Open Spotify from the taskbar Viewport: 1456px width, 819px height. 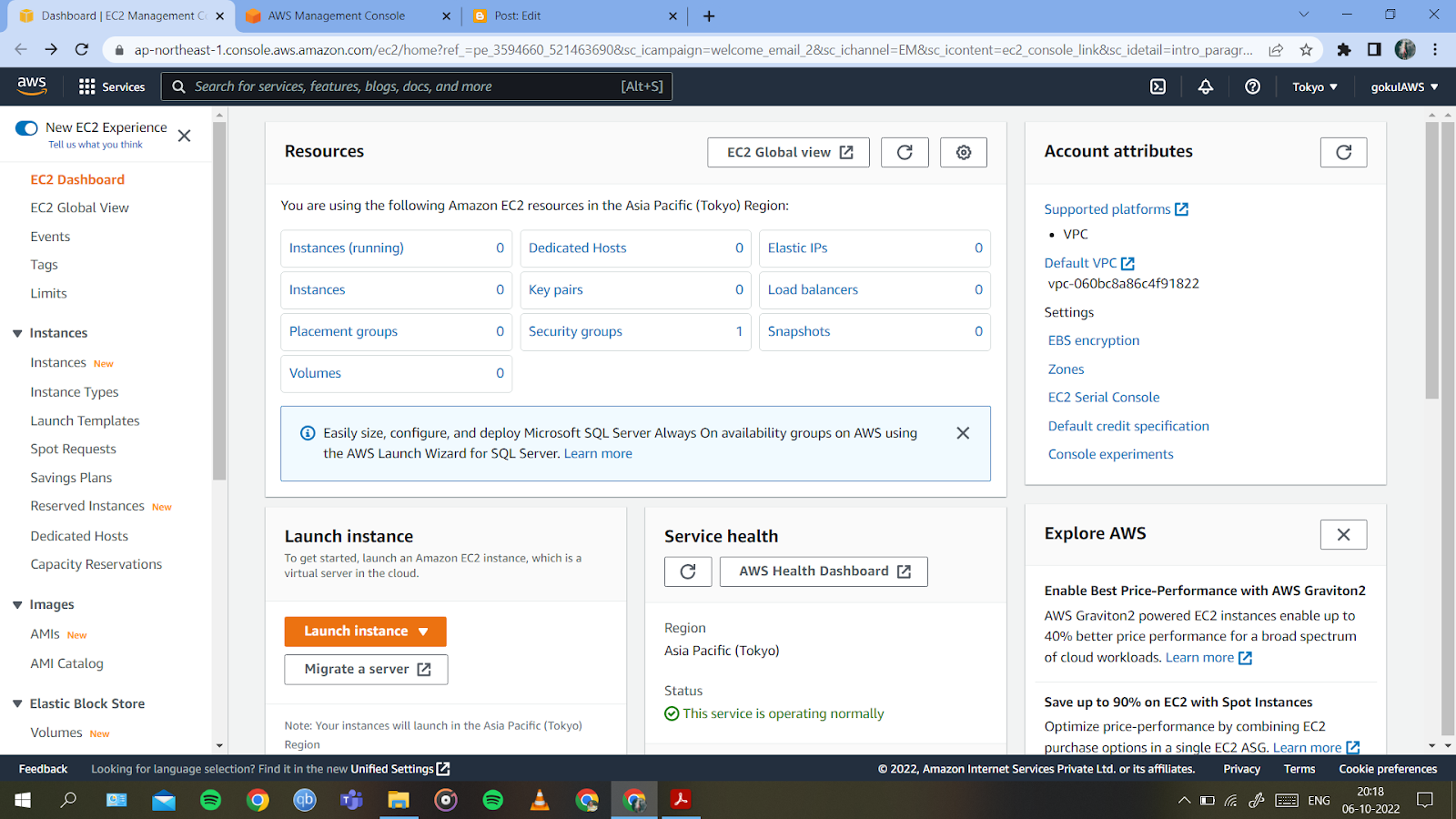(210, 800)
